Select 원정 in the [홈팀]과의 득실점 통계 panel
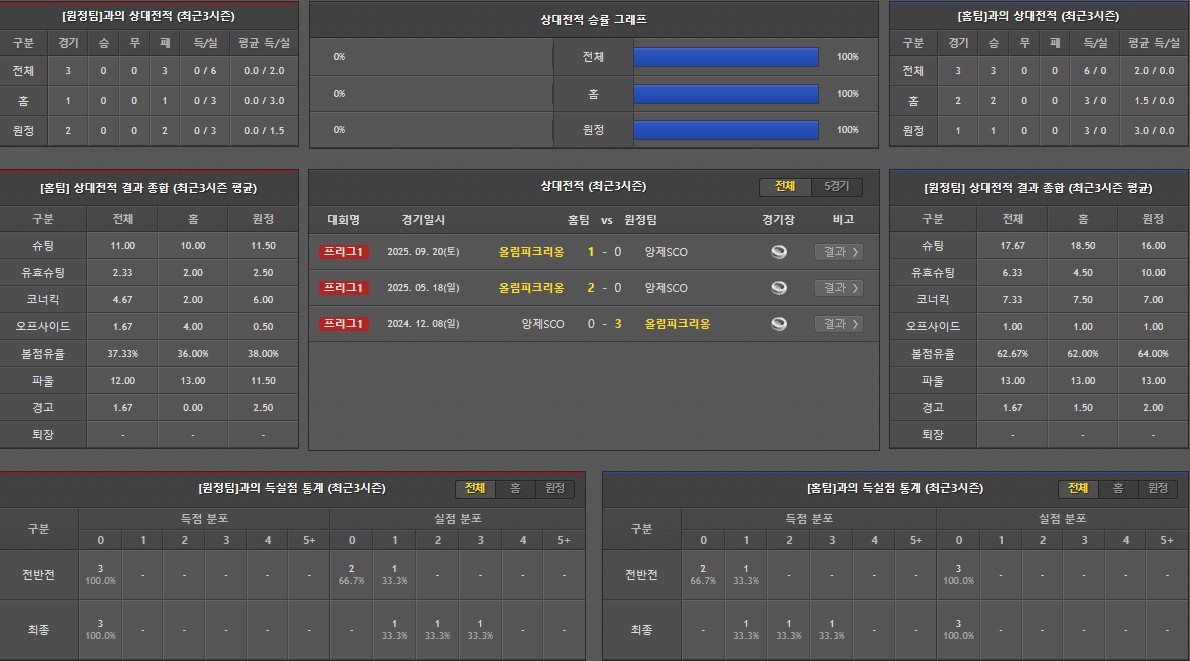This screenshot has width=1190, height=661. point(1157,489)
